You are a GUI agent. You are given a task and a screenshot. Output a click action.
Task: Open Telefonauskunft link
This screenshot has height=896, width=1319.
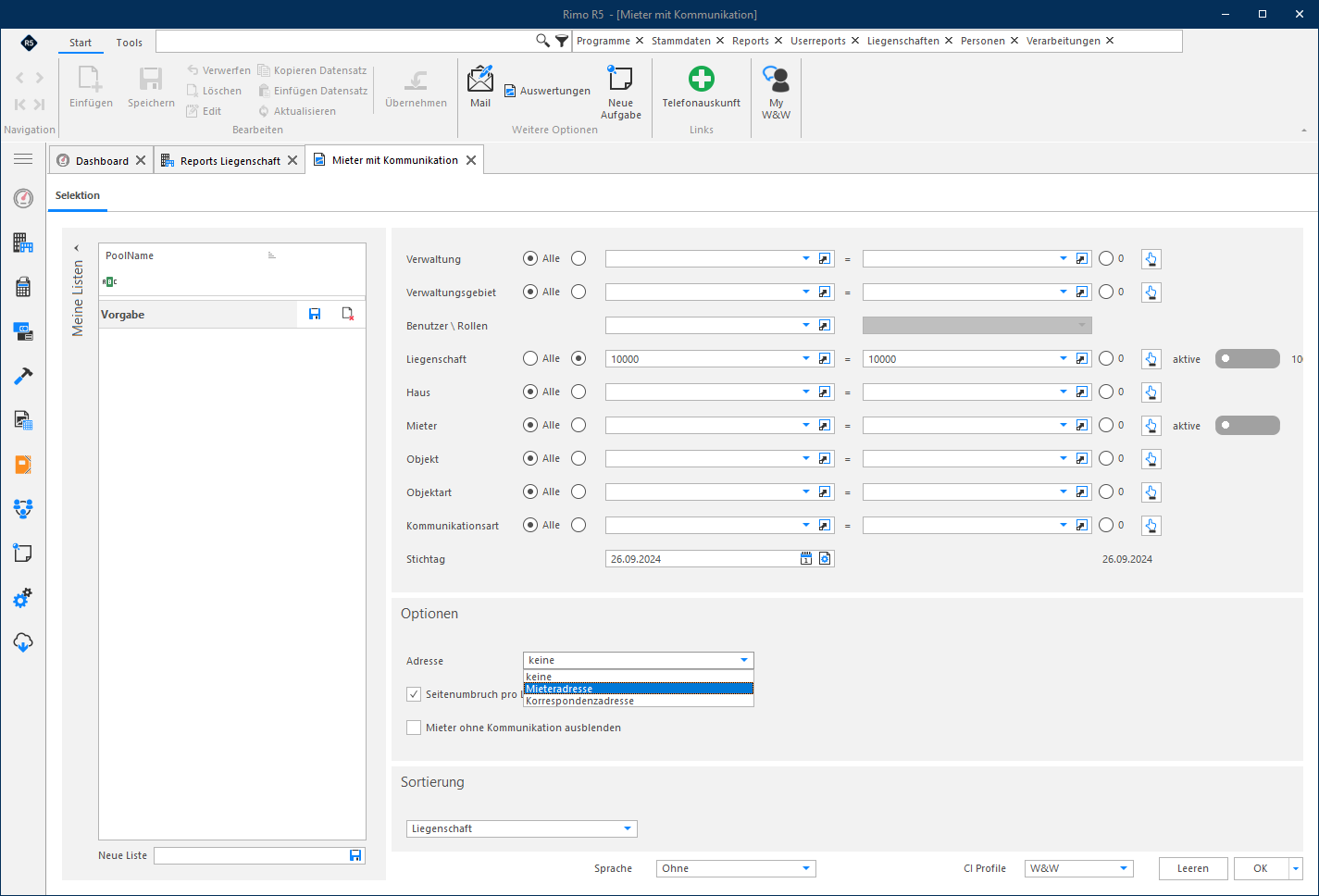tap(701, 86)
